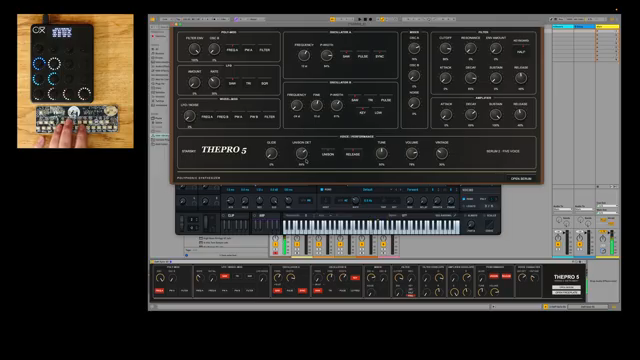Click Oscillator B FINE knob
The width and height of the screenshot is (640, 360).
point(316,105)
